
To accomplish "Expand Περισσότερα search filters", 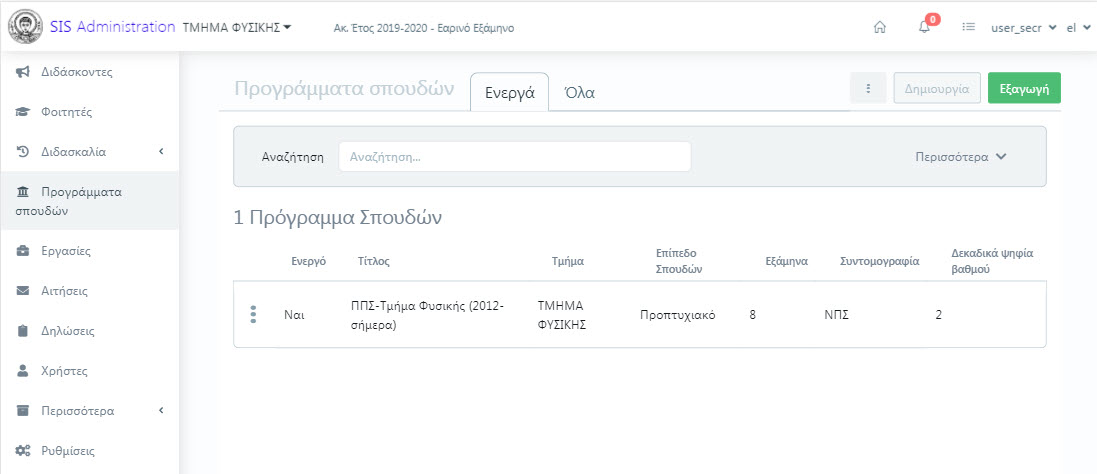I will 961,157.
